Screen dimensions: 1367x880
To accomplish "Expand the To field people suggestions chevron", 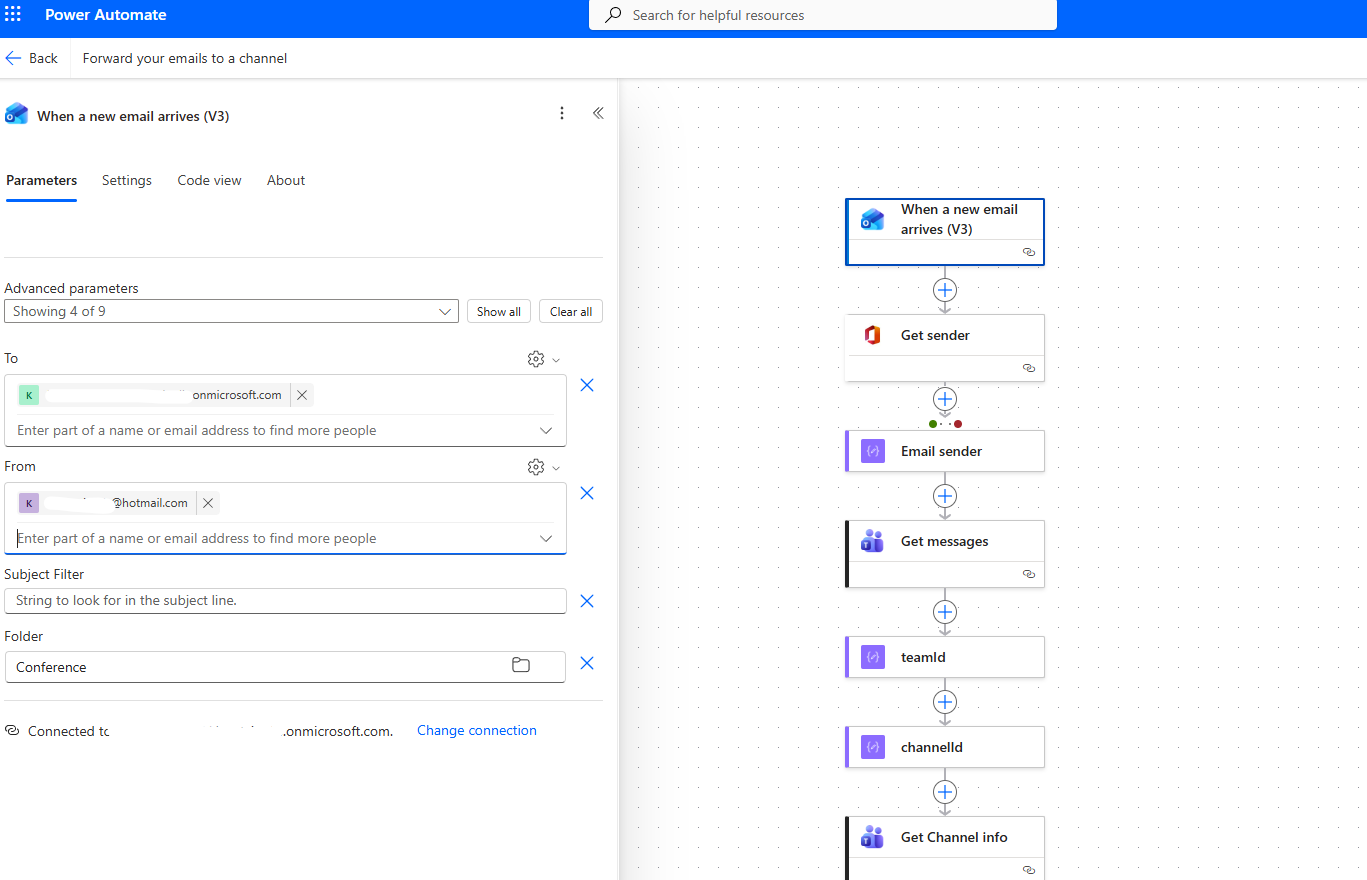I will [546, 431].
